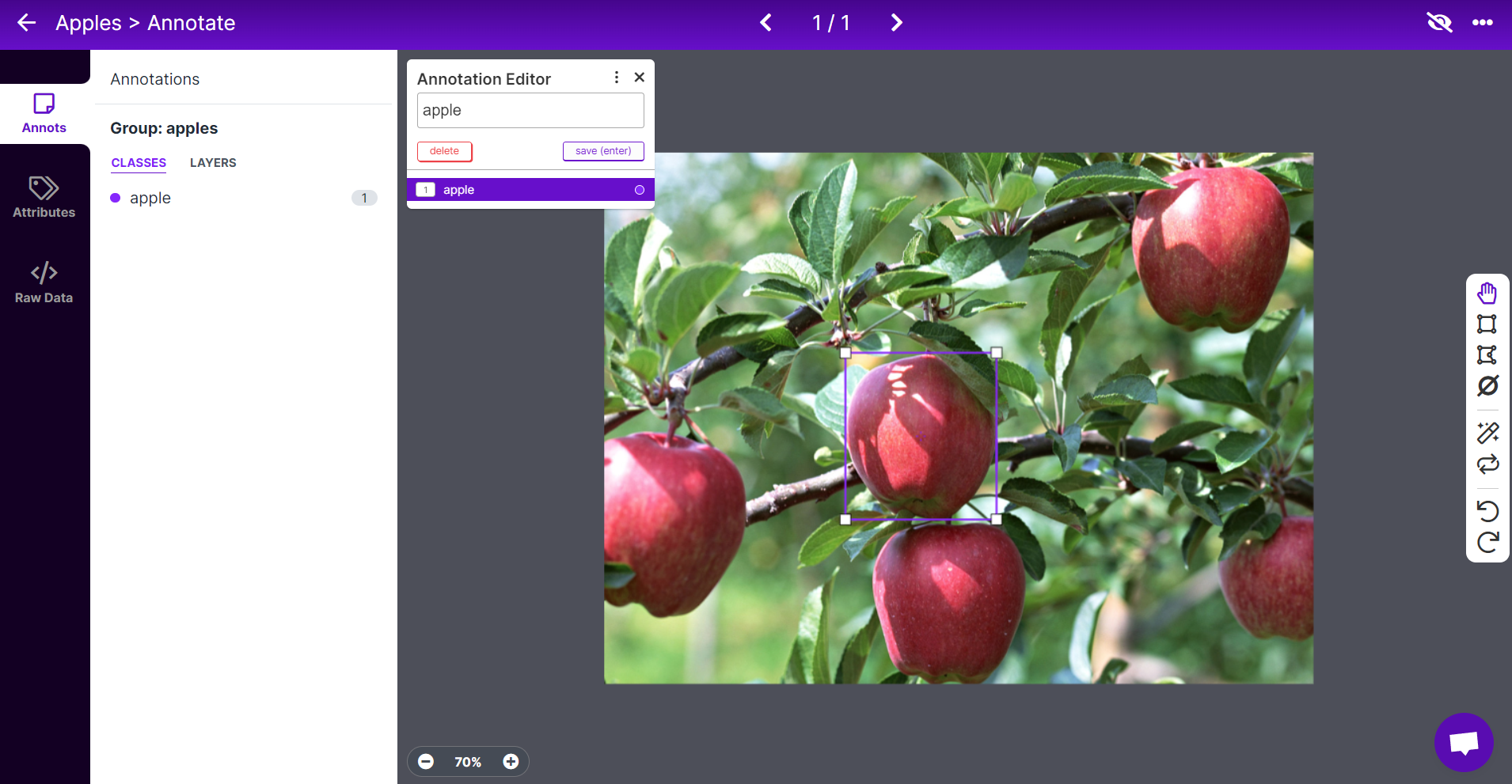Open the Raw Data sidebar panel
The width and height of the screenshot is (1512, 784).
pos(44,282)
